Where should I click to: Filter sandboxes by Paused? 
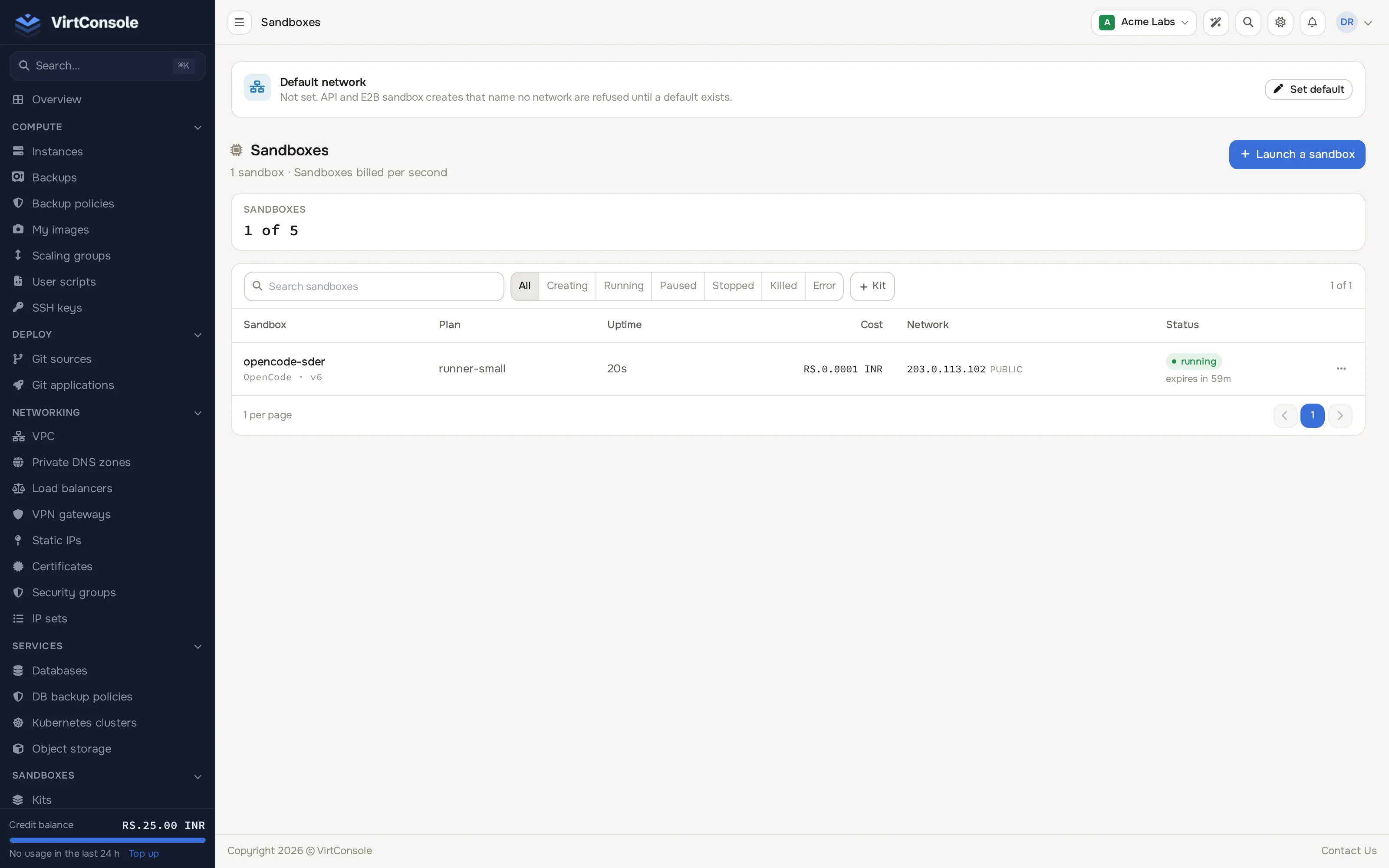[x=677, y=286]
